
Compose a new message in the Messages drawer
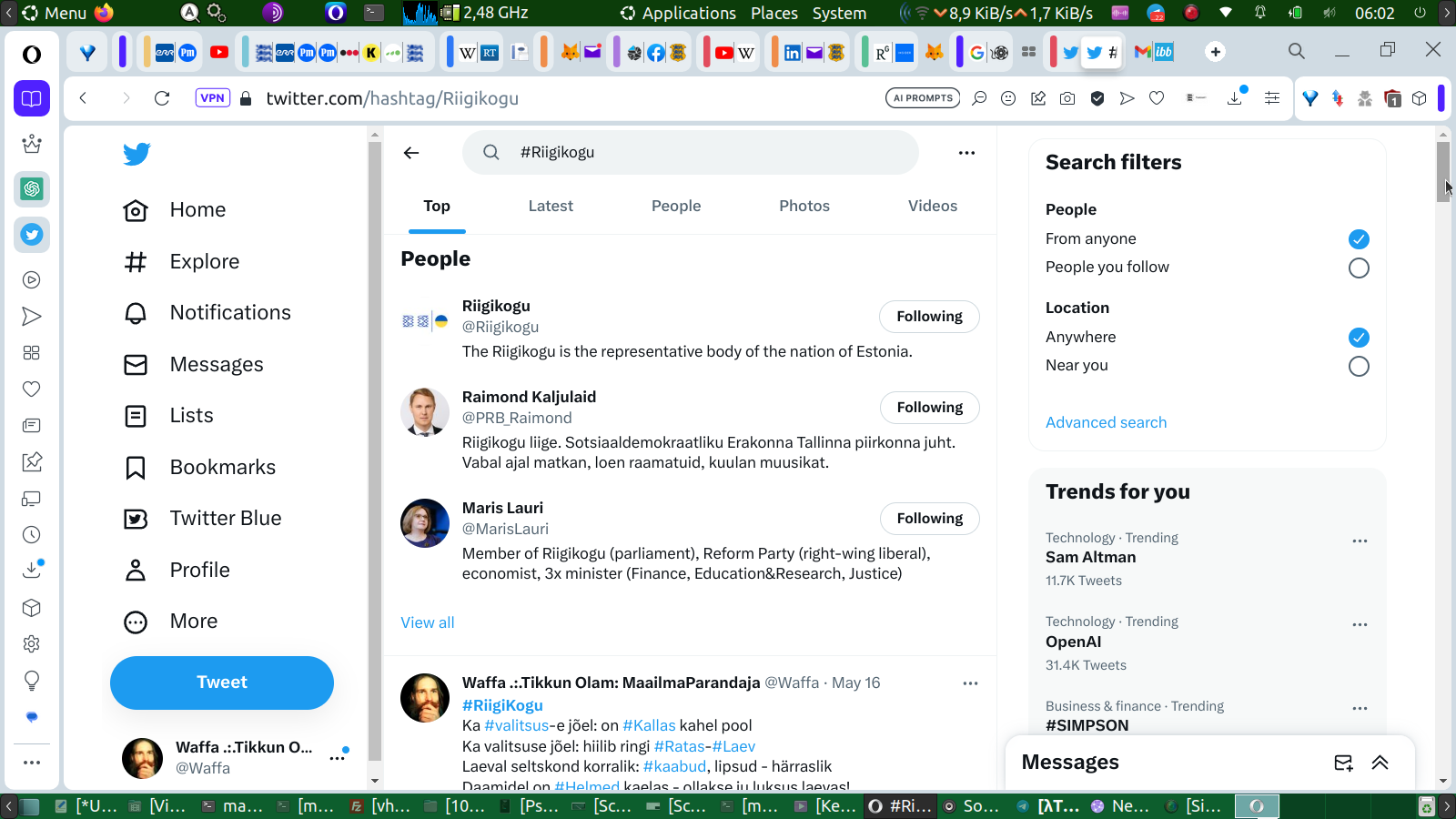[x=1343, y=763]
